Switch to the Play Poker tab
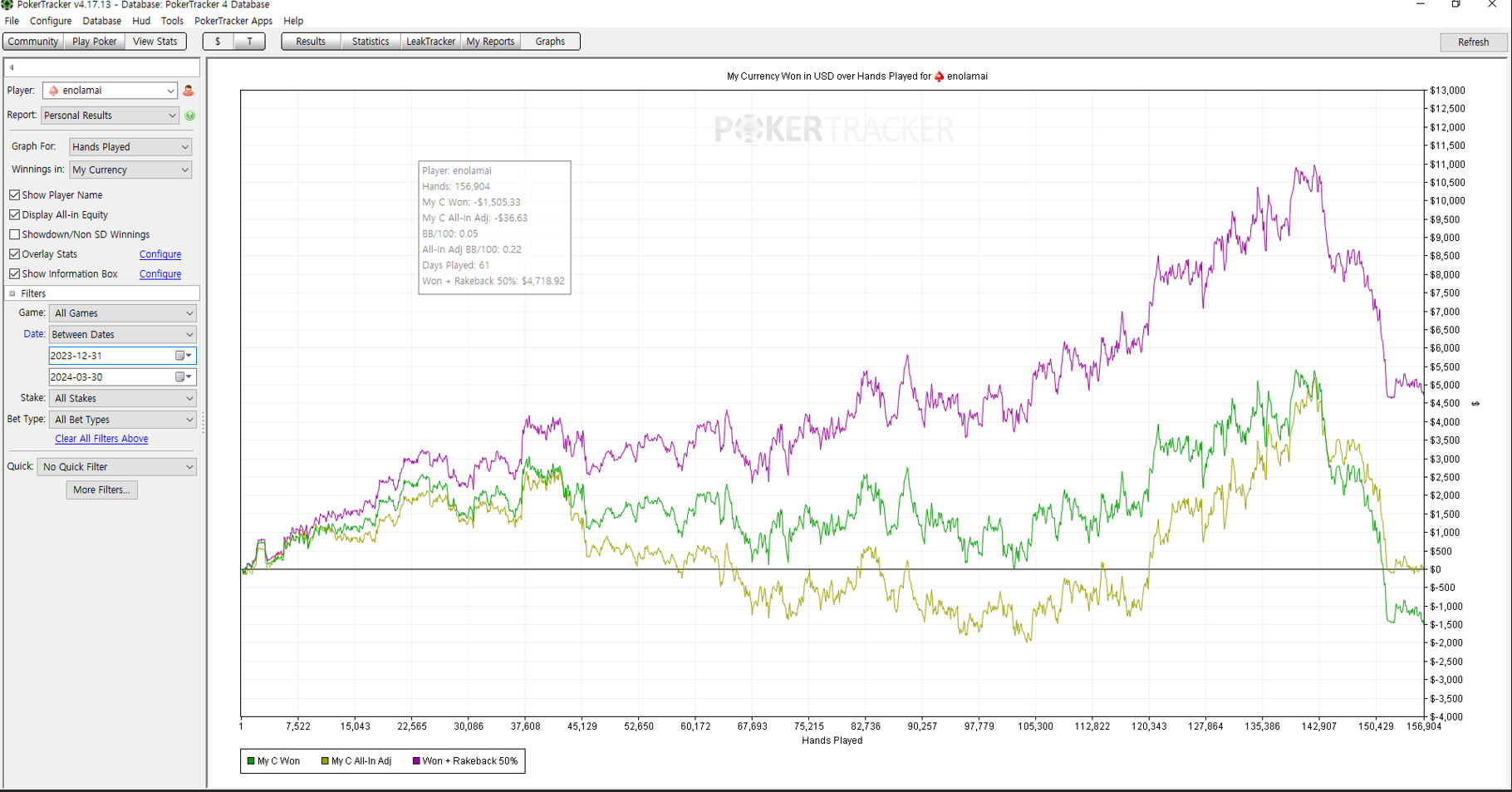Image resolution: width=1512 pixels, height=792 pixels. (95, 42)
